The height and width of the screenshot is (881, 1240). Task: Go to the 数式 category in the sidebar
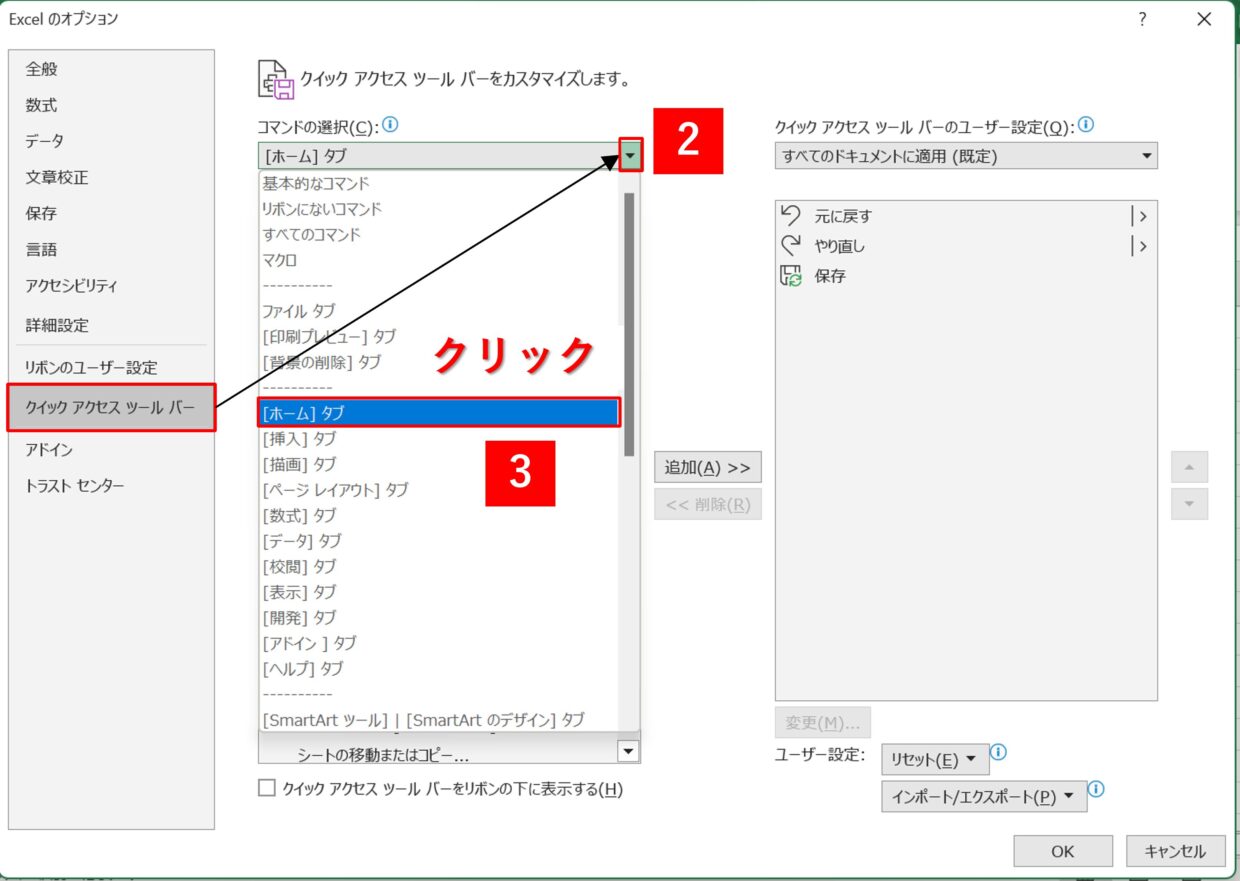(111, 105)
